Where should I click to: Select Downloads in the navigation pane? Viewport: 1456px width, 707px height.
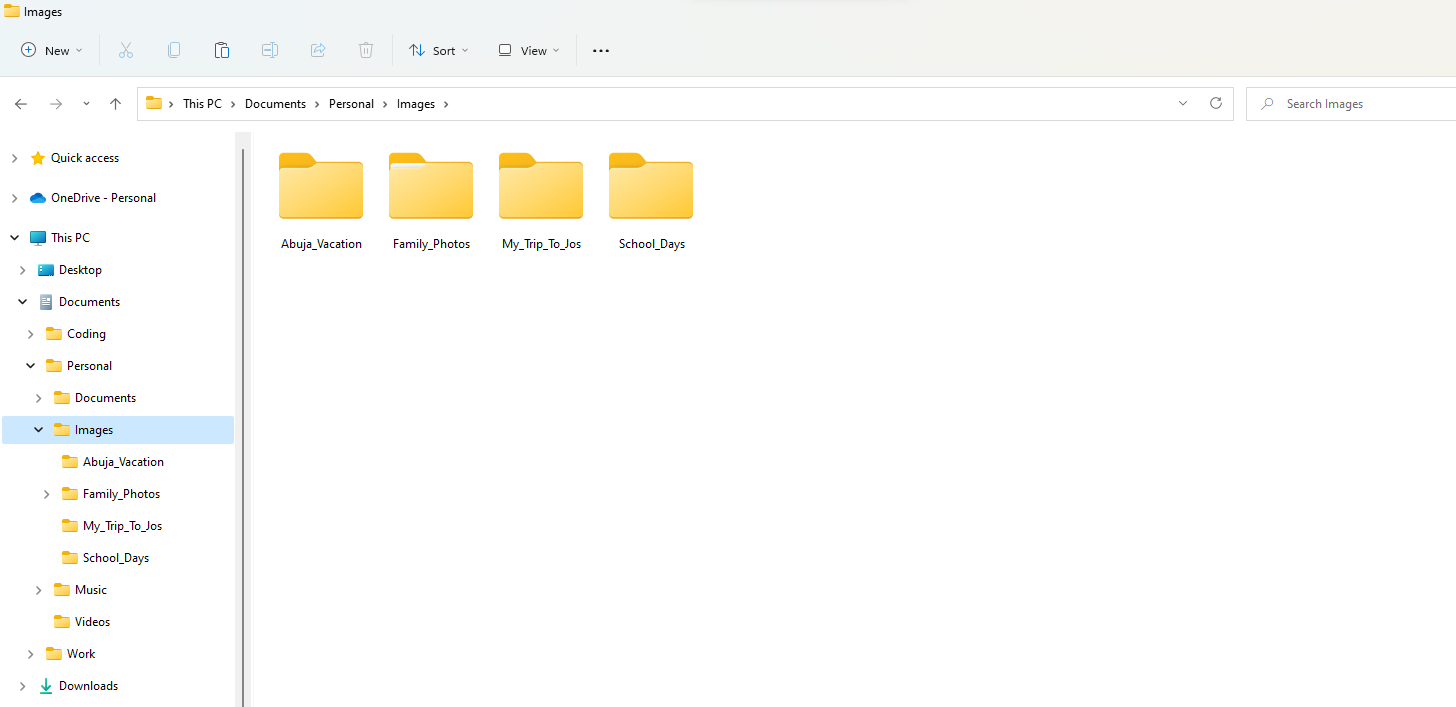[88, 686]
